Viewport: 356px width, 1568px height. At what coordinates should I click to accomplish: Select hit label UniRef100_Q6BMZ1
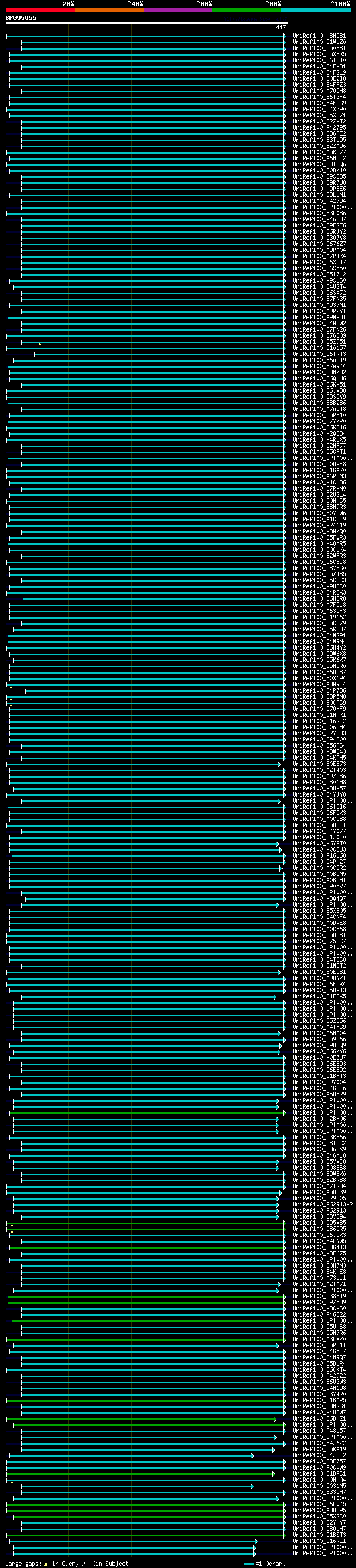[x=319, y=1419]
